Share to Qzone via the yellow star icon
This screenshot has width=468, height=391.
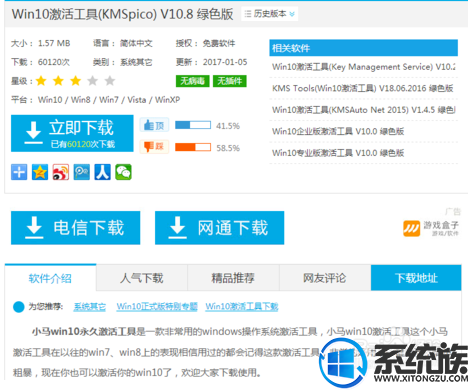click(x=40, y=172)
